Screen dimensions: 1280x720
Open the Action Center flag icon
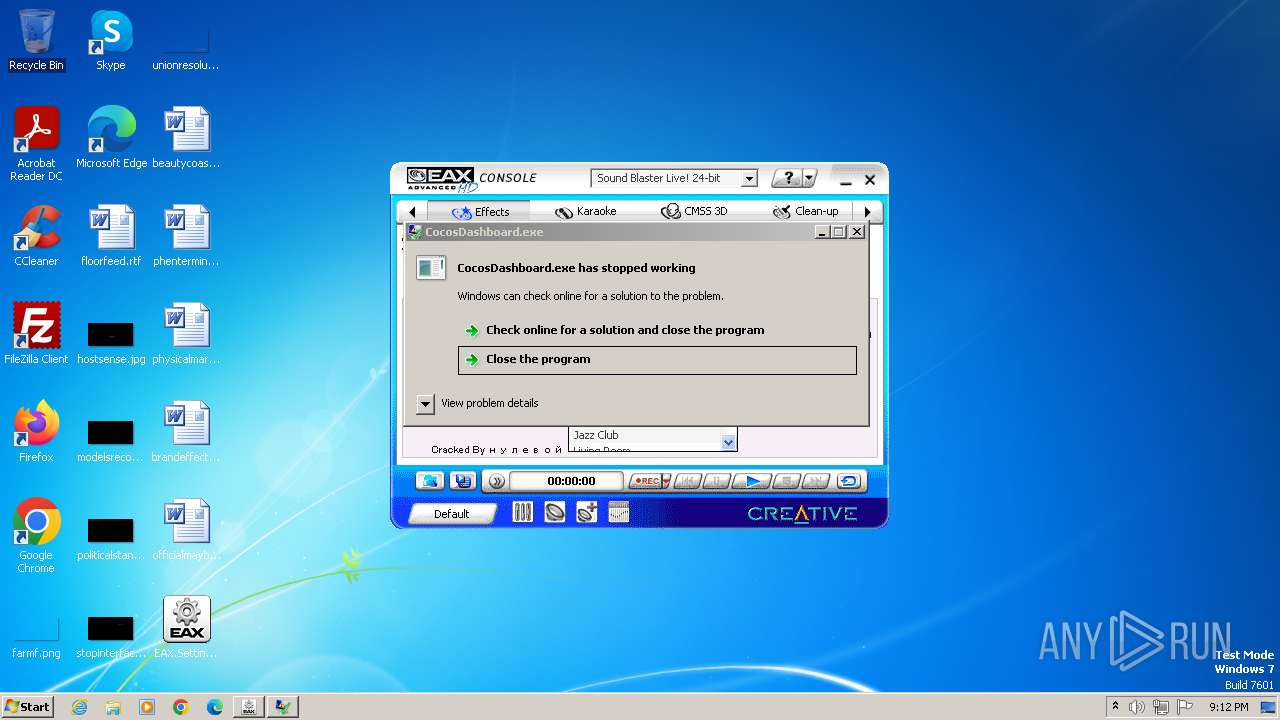pyautogui.click(x=1185, y=707)
